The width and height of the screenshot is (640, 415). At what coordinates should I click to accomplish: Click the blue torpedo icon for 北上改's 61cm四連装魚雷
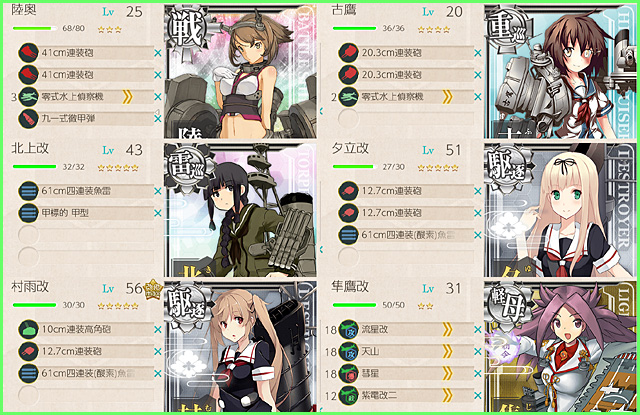pos(28,191)
